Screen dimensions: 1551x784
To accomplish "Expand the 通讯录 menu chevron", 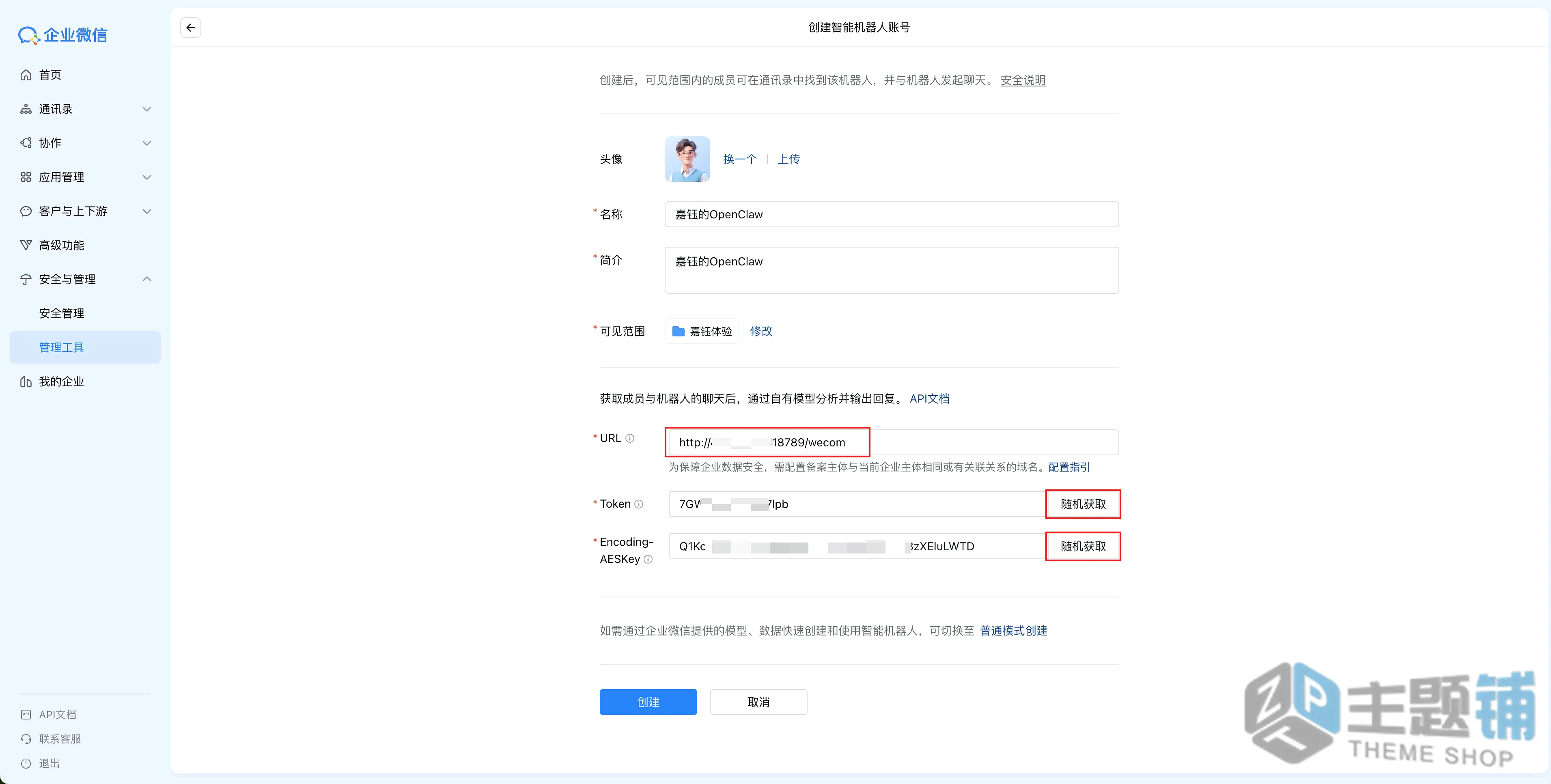I will (146, 109).
